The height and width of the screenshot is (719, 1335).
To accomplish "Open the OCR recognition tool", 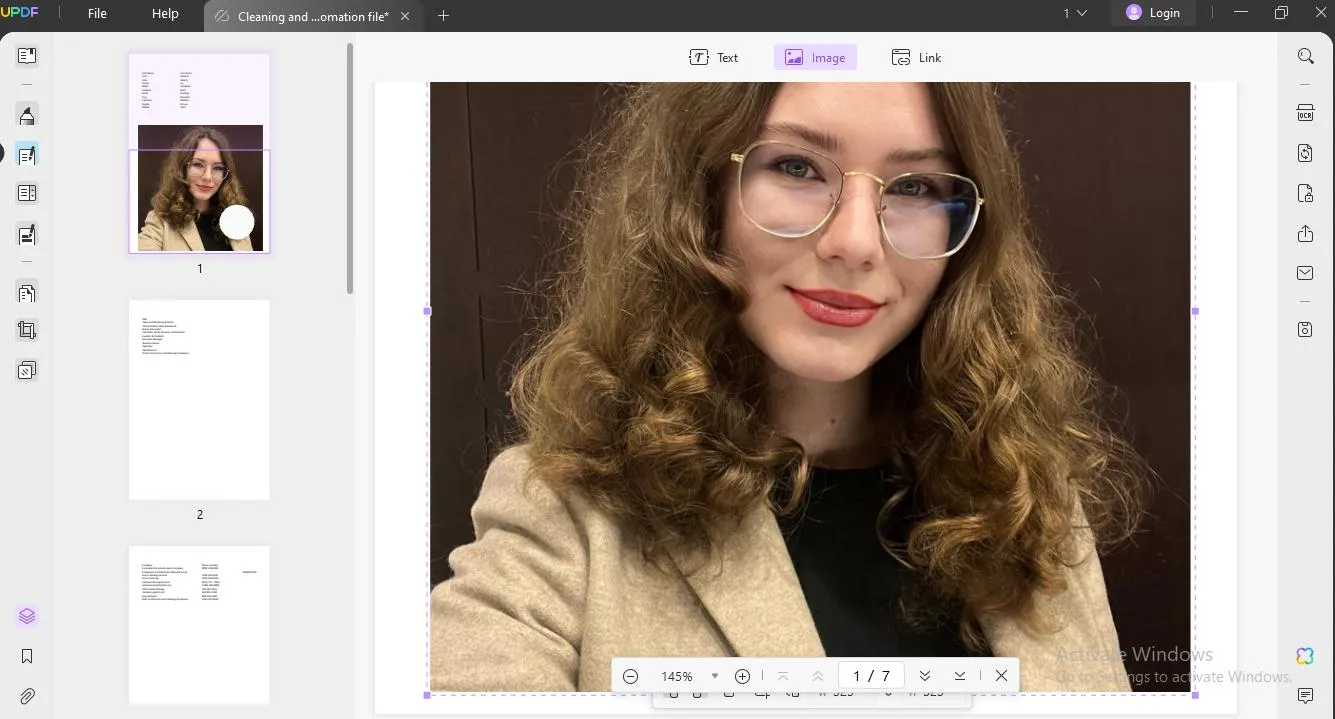I will pos(1305,112).
